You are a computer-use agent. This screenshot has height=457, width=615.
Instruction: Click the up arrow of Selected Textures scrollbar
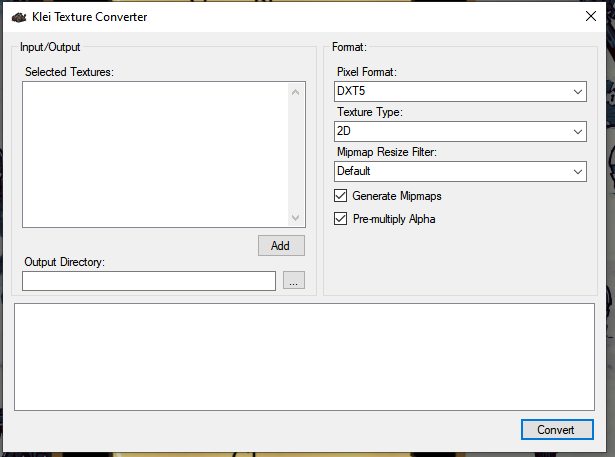pyautogui.click(x=295, y=93)
